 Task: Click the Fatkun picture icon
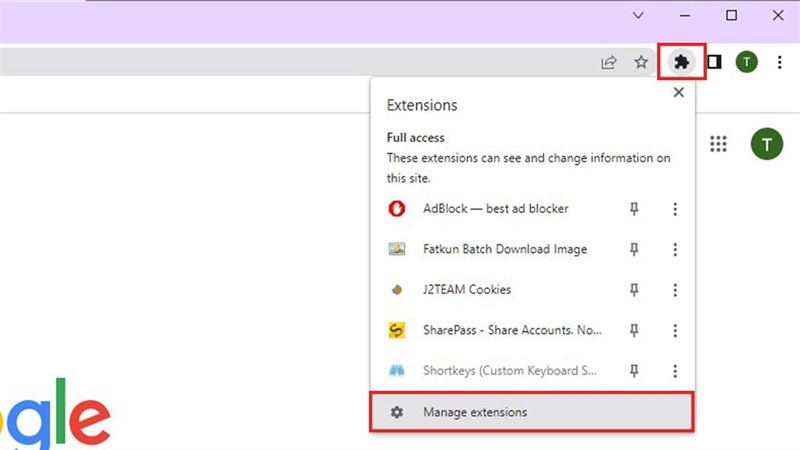397,249
